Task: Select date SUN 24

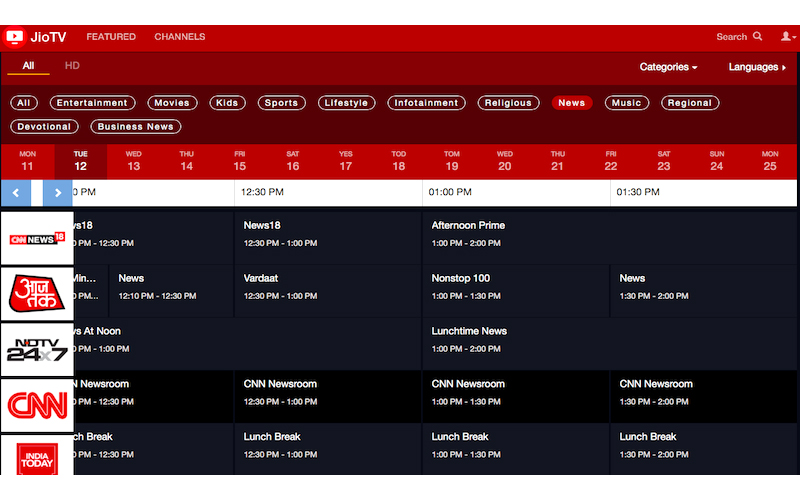Action: point(717,161)
